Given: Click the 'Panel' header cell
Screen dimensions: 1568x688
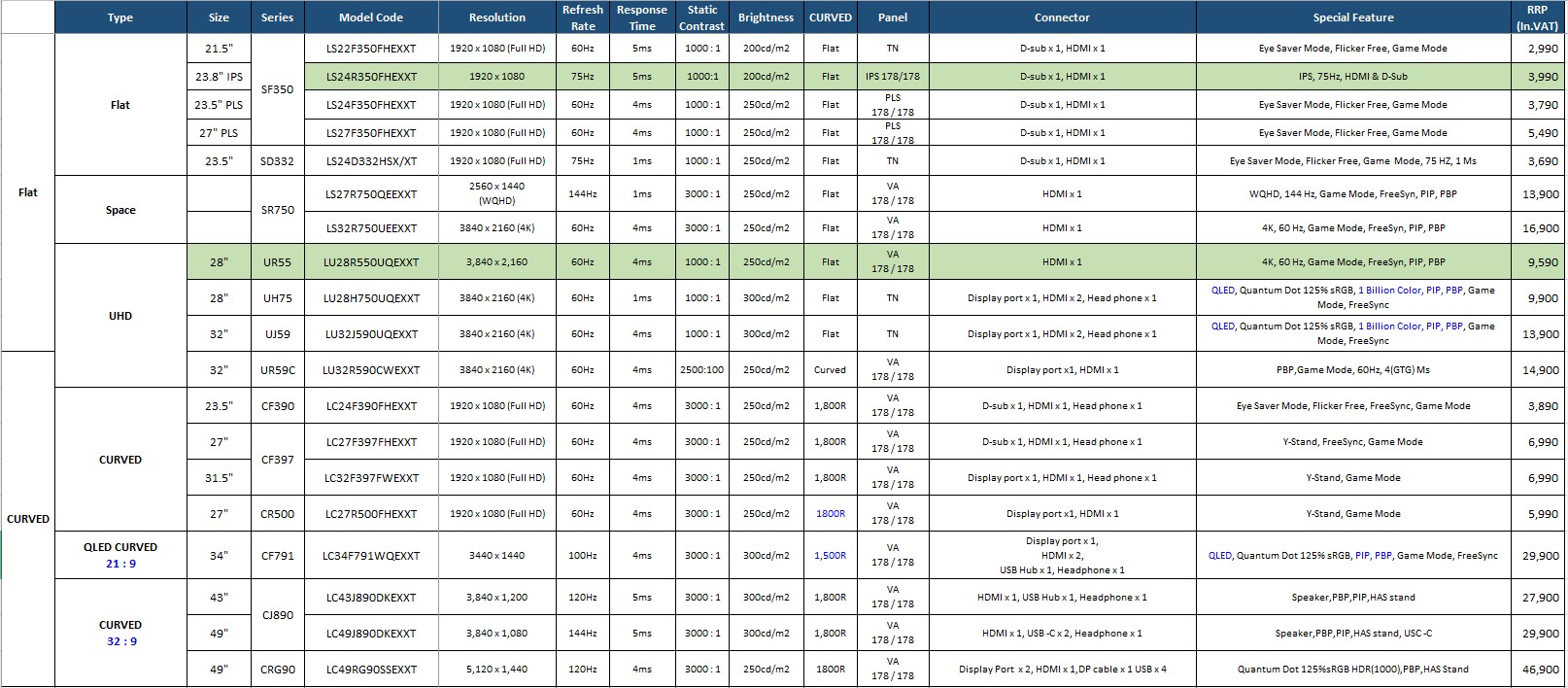Looking at the screenshot, I should [893, 17].
